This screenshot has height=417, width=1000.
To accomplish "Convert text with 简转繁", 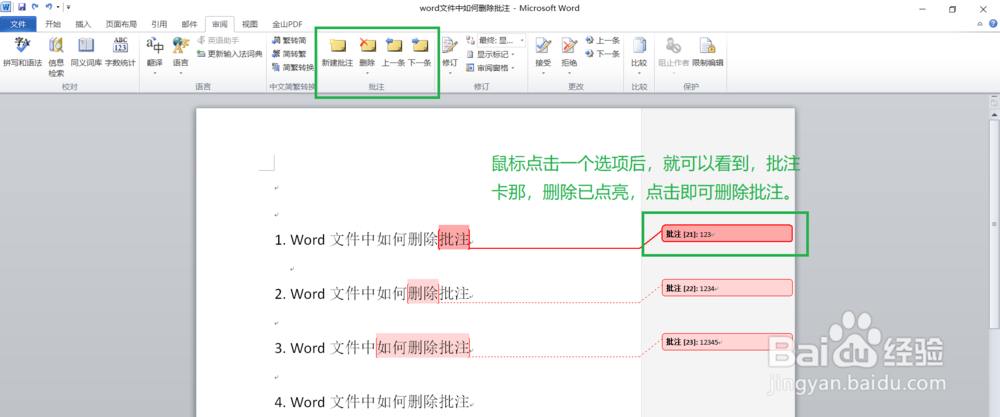I will (x=288, y=54).
